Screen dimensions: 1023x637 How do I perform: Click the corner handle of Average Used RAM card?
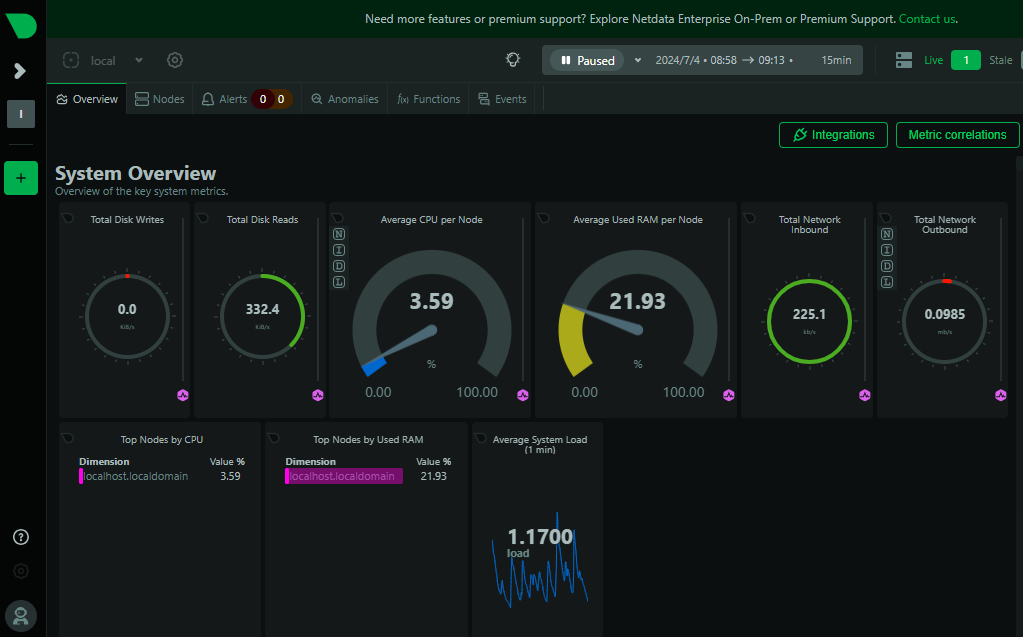pos(543,218)
